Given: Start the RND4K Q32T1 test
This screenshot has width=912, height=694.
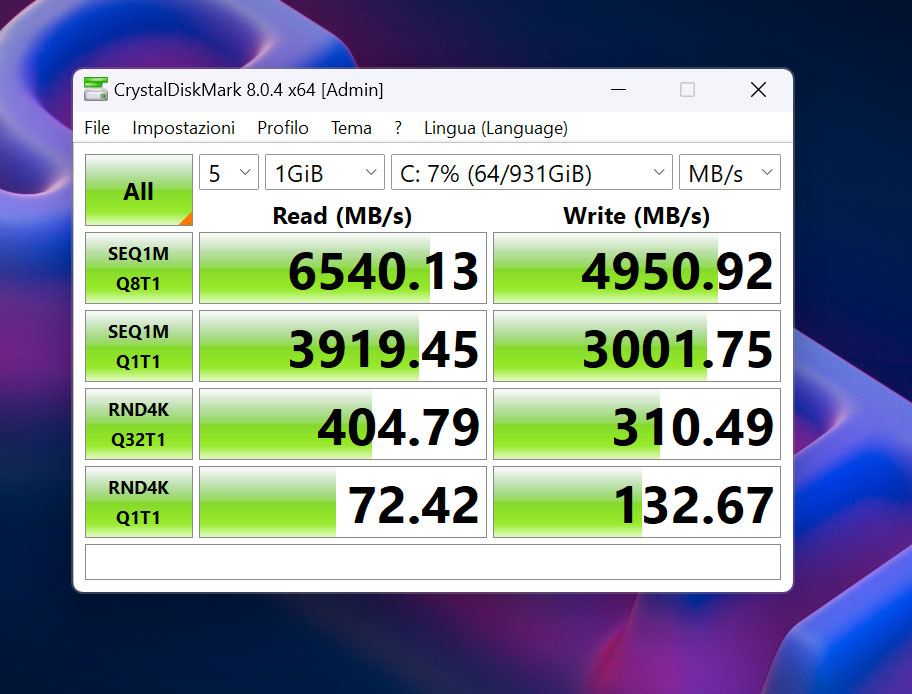Looking at the screenshot, I should pos(138,424).
